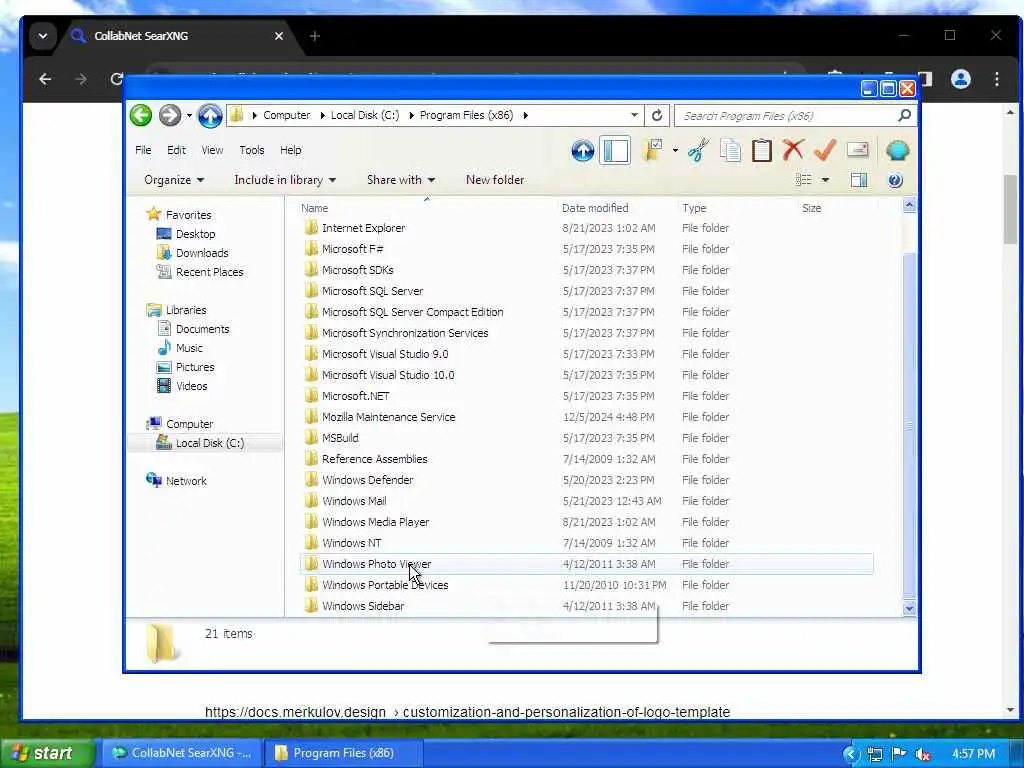Click the Change your view icon
The width and height of the screenshot is (1024, 768).
(x=804, y=180)
